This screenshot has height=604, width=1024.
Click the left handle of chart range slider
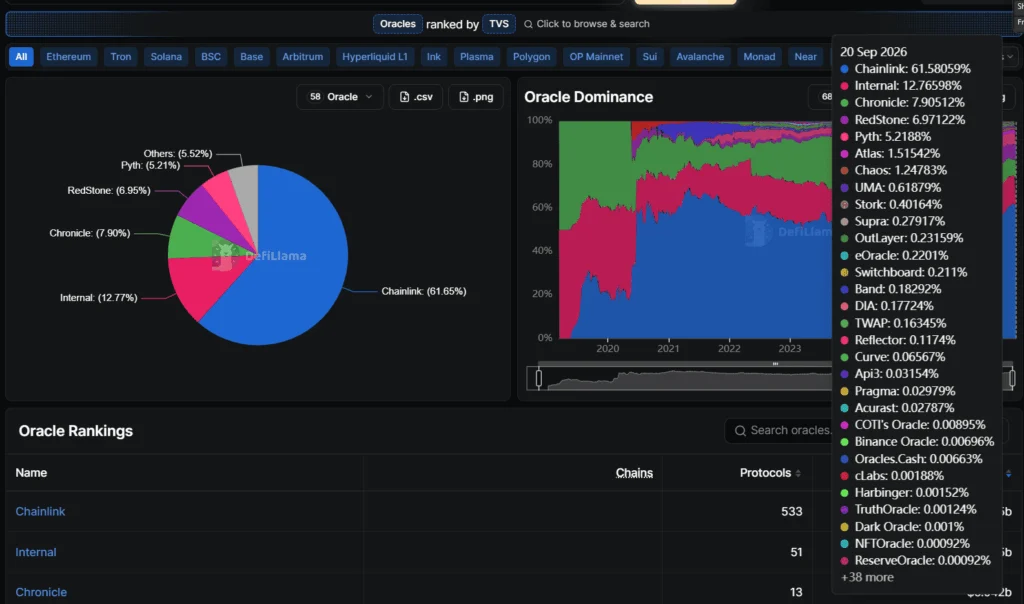[x=539, y=378]
